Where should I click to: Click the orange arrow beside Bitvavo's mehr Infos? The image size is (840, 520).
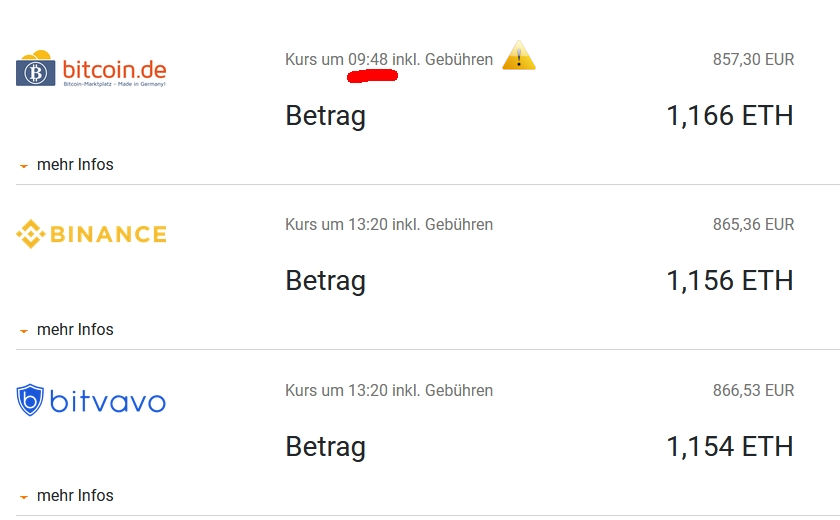24,497
